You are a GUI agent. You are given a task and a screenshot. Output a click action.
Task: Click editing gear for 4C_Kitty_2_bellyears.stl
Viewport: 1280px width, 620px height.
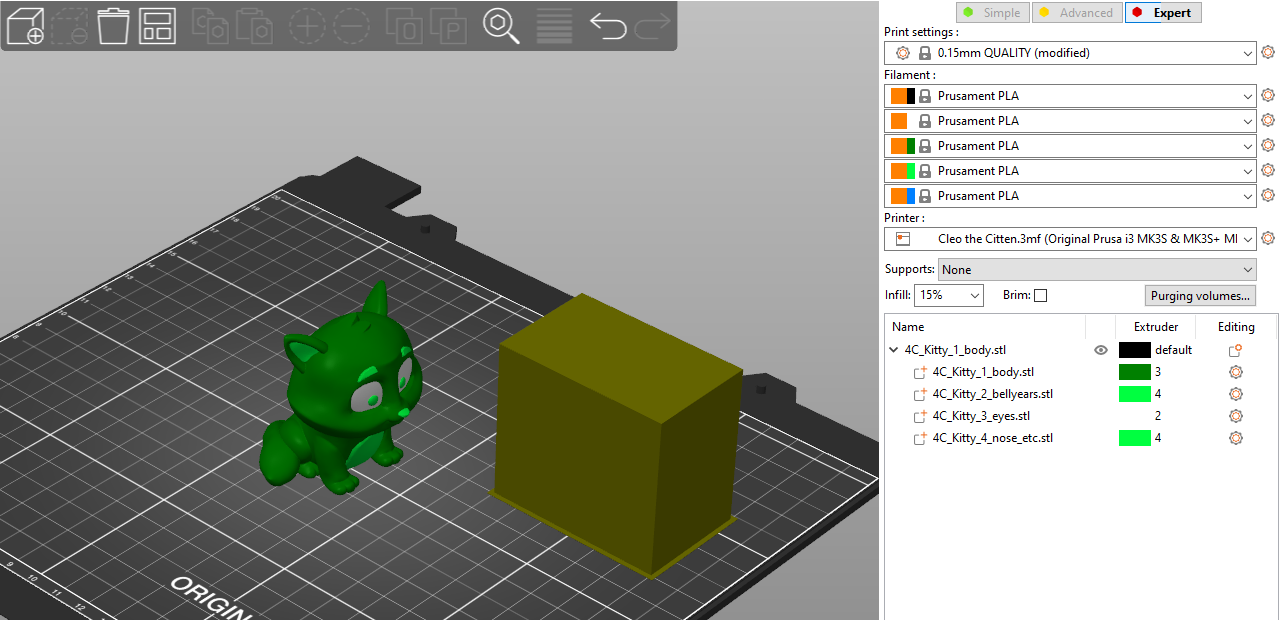click(x=1236, y=394)
